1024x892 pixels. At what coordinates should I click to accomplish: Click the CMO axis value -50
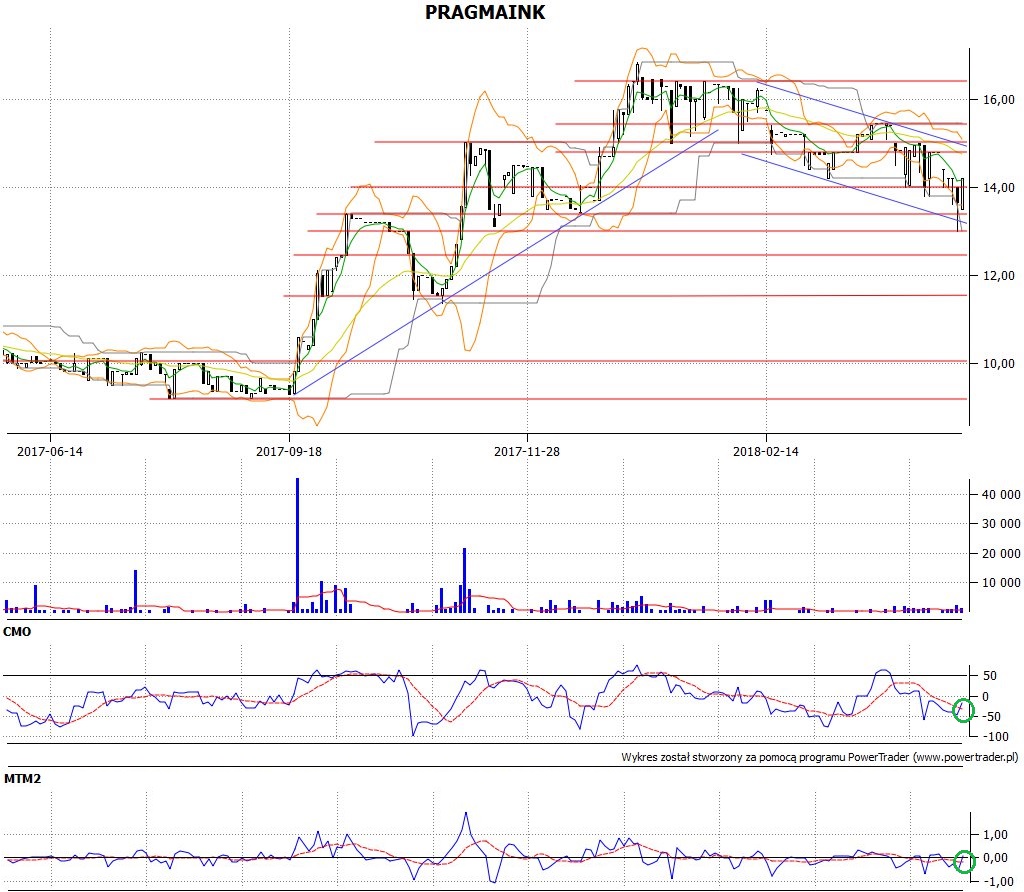pyautogui.click(x=991, y=717)
